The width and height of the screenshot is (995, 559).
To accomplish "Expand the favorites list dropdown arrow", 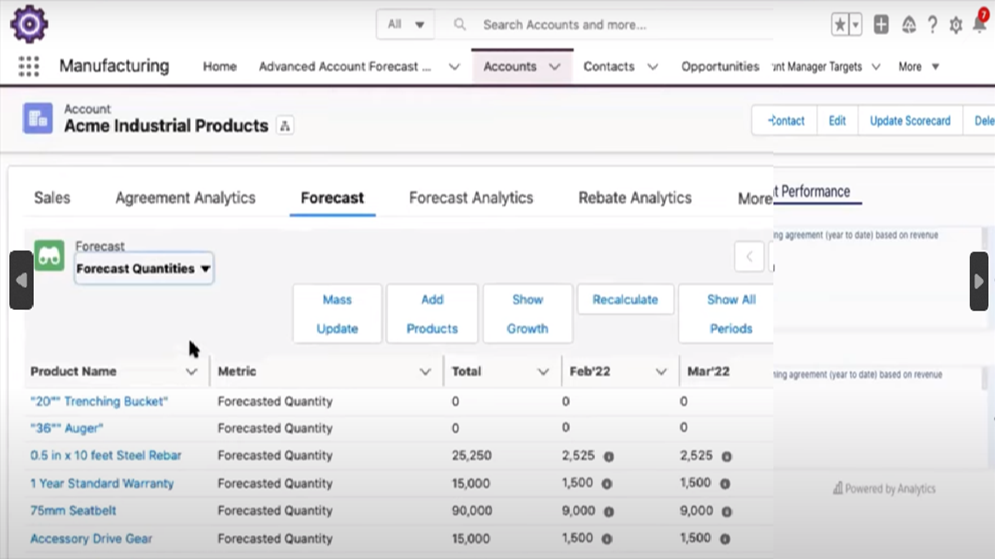I will pyautogui.click(x=855, y=25).
